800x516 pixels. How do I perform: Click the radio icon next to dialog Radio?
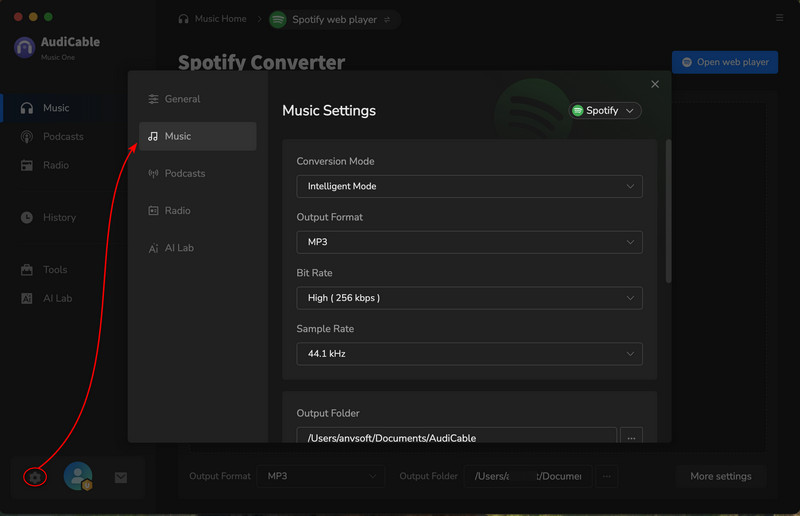pyautogui.click(x=153, y=211)
